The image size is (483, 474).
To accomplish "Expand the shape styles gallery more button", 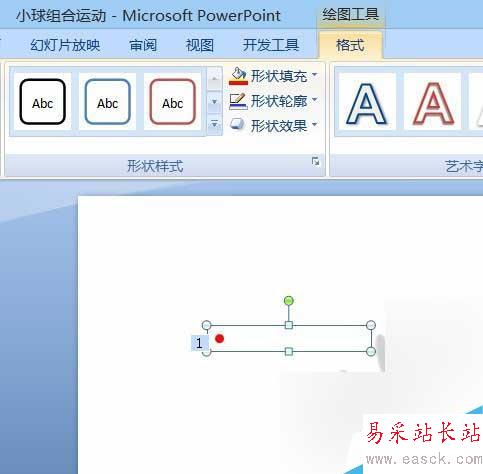I will click(x=214, y=124).
